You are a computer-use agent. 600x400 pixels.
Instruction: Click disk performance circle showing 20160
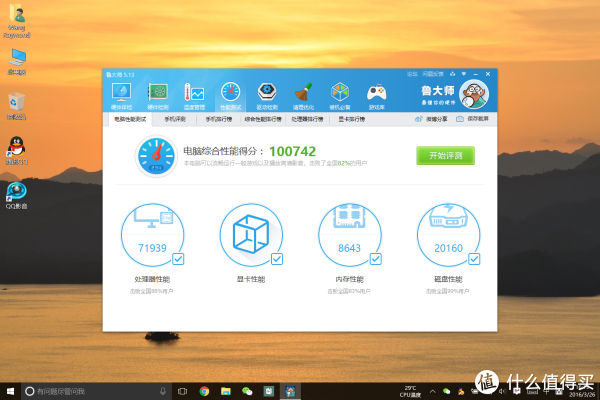point(448,235)
